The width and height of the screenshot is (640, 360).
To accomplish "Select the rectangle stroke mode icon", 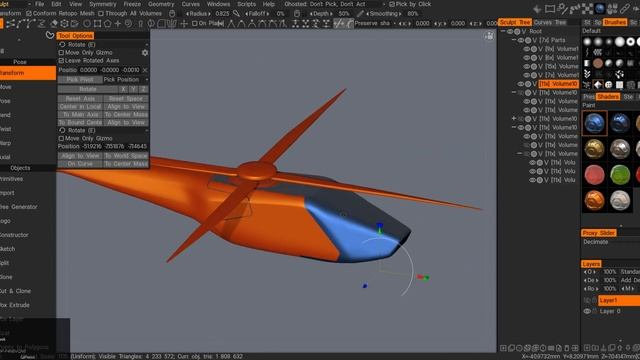I will click(97, 24).
